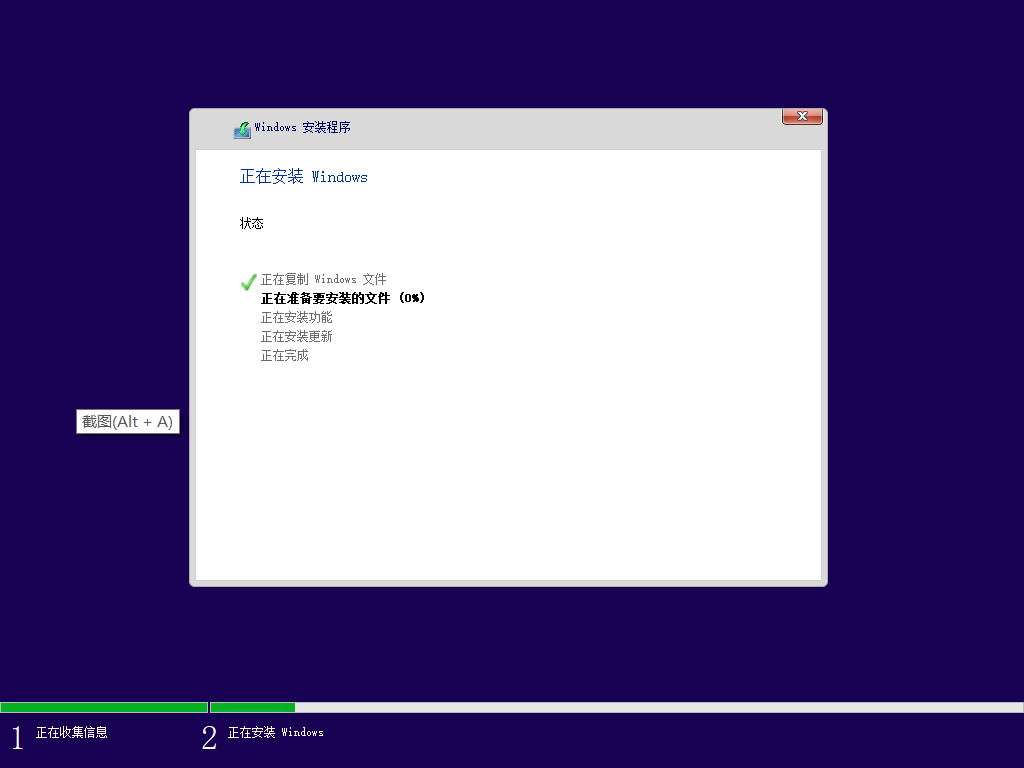
Task: Click the bottom 正在安装 Windows stage label
Action: click(x=275, y=733)
